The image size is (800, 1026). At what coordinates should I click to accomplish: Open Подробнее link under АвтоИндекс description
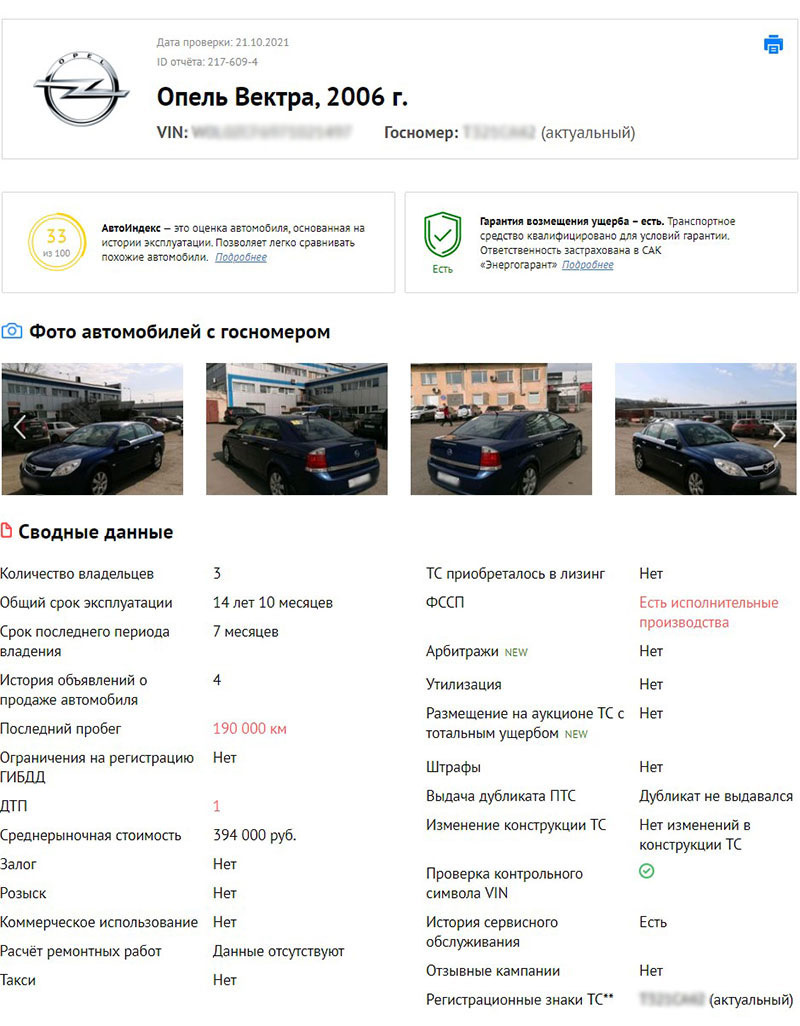click(x=241, y=257)
